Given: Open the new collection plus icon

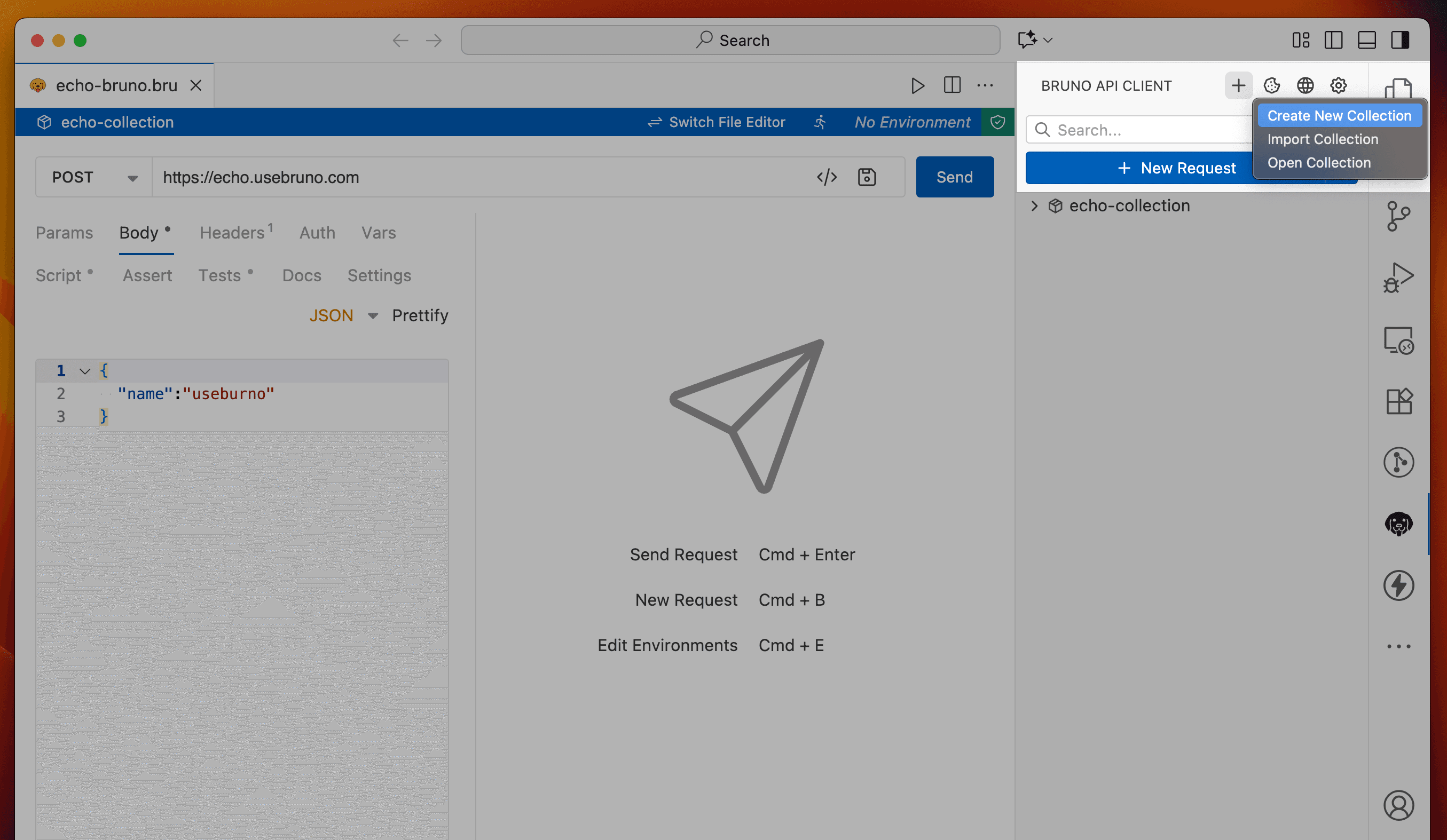Looking at the screenshot, I should pyautogui.click(x=1239, y=85).
